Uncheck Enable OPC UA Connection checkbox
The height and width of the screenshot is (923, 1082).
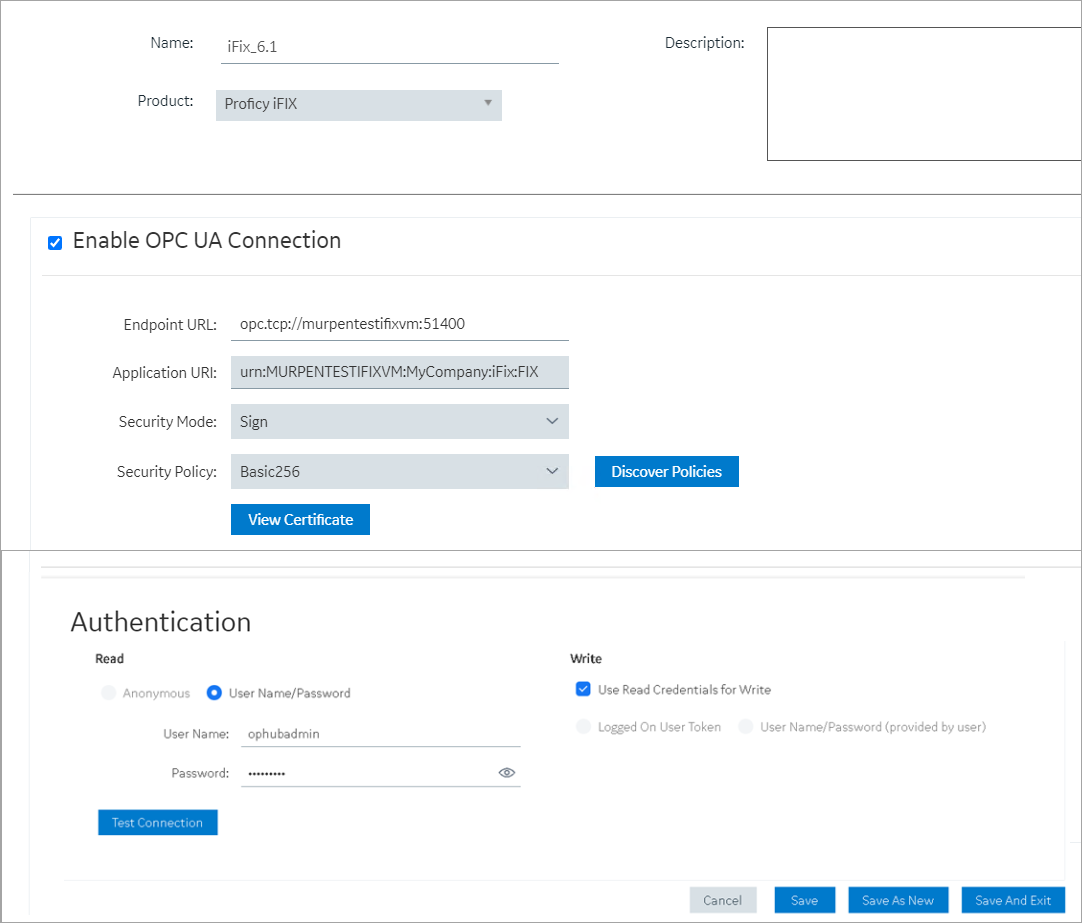(x=55, y=243)
